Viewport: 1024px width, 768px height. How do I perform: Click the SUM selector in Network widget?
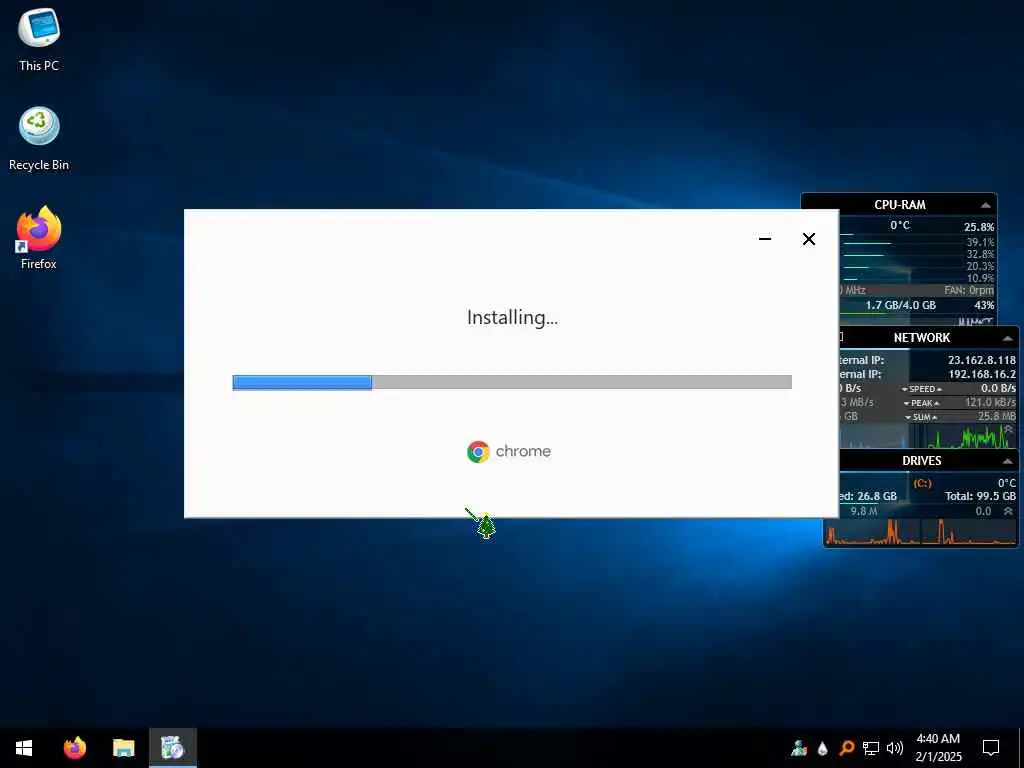(921, 417)
